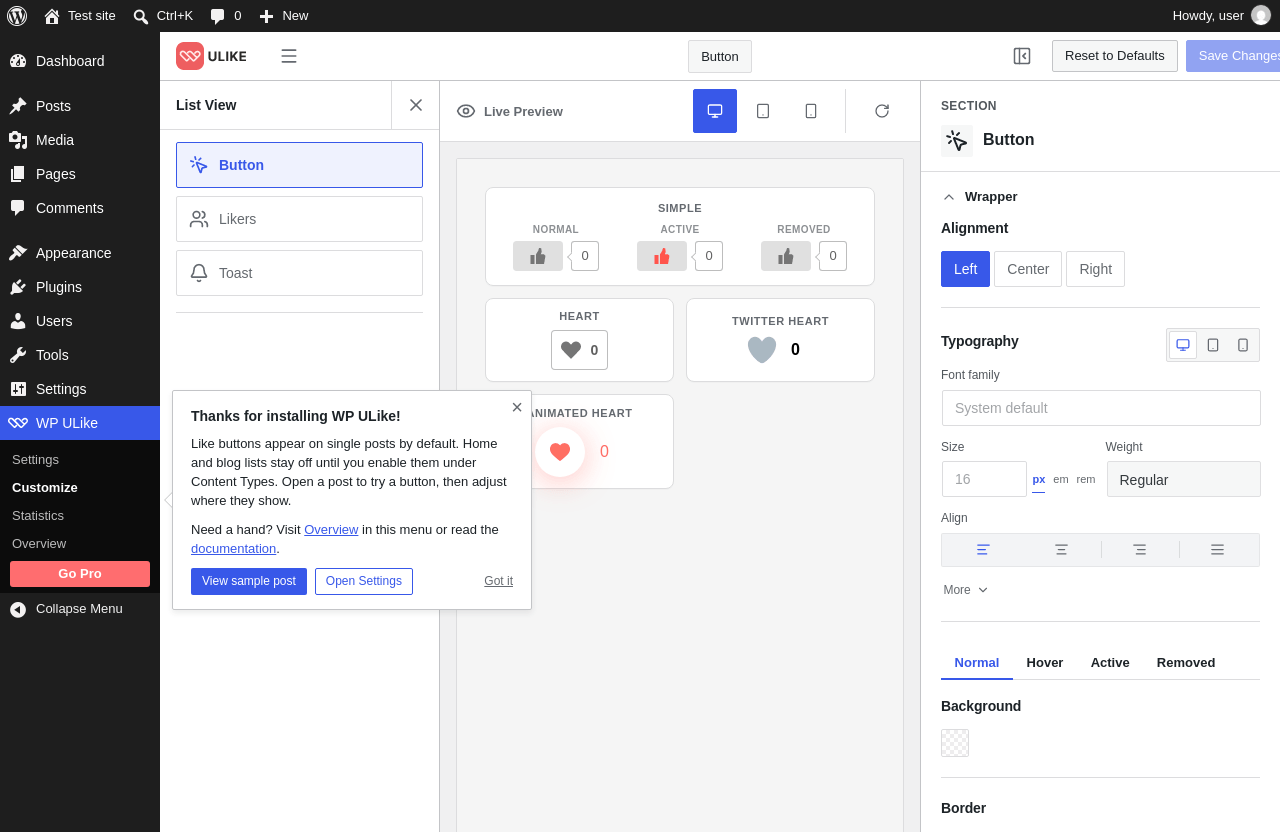
Task: Click the Twitter Heart icon
Action: [x=762, y=349]
